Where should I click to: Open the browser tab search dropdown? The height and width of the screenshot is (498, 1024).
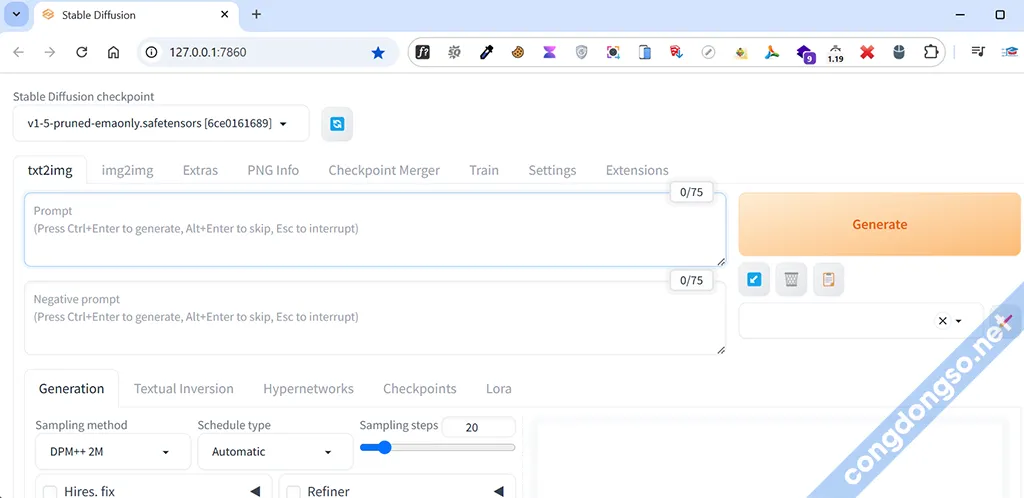point(16,14)
